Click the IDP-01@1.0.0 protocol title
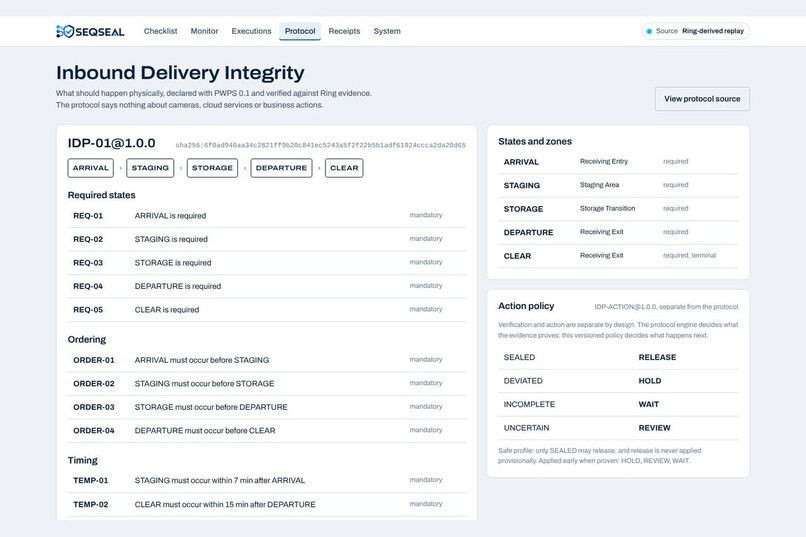The width and height of the screenshot is (806, 537). [111, 143]
